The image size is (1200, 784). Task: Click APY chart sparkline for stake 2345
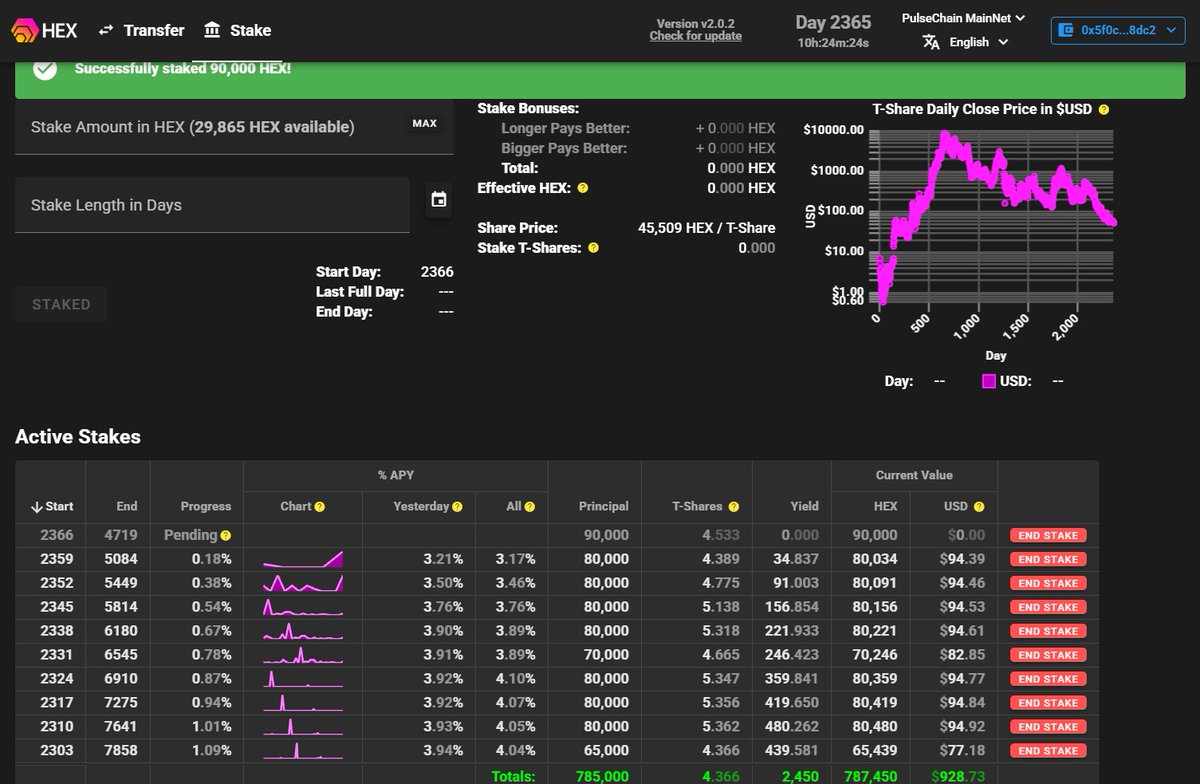tap(303, 607)
